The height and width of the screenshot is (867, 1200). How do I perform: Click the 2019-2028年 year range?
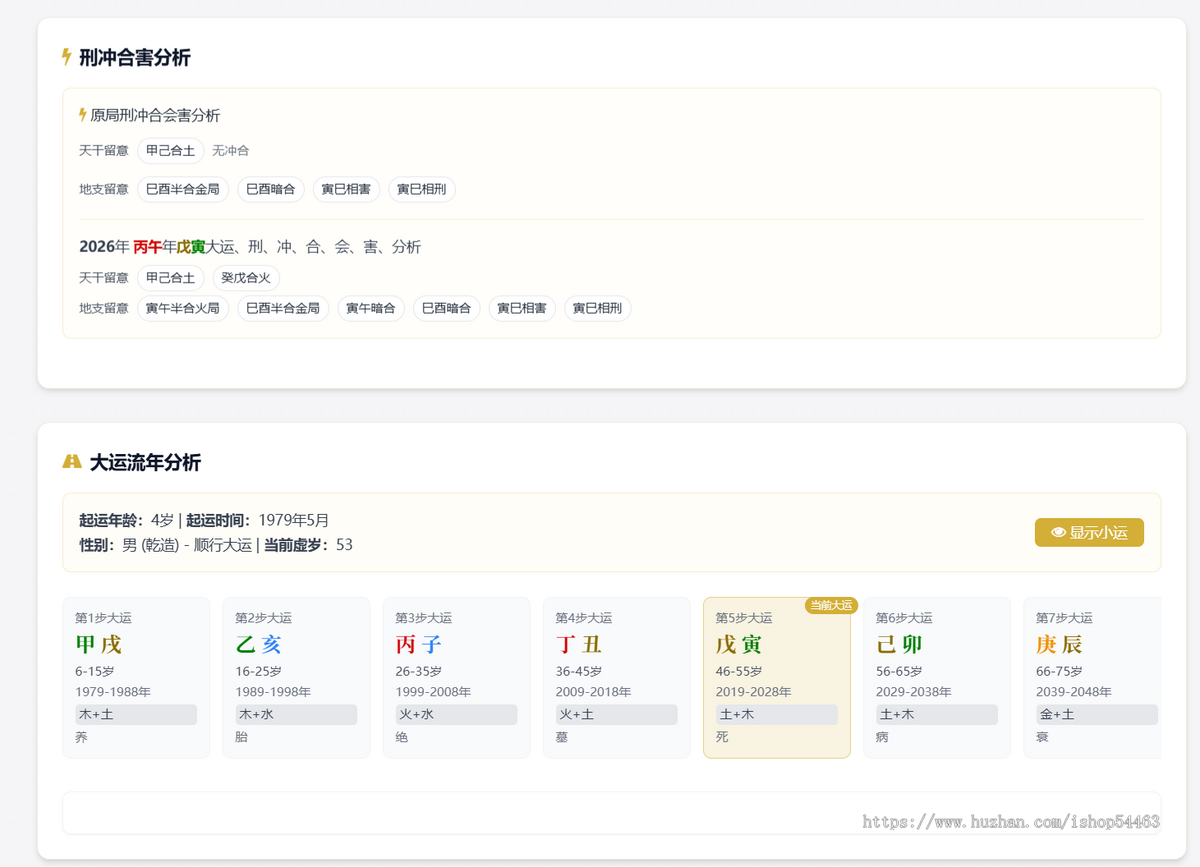click(754, 692)
